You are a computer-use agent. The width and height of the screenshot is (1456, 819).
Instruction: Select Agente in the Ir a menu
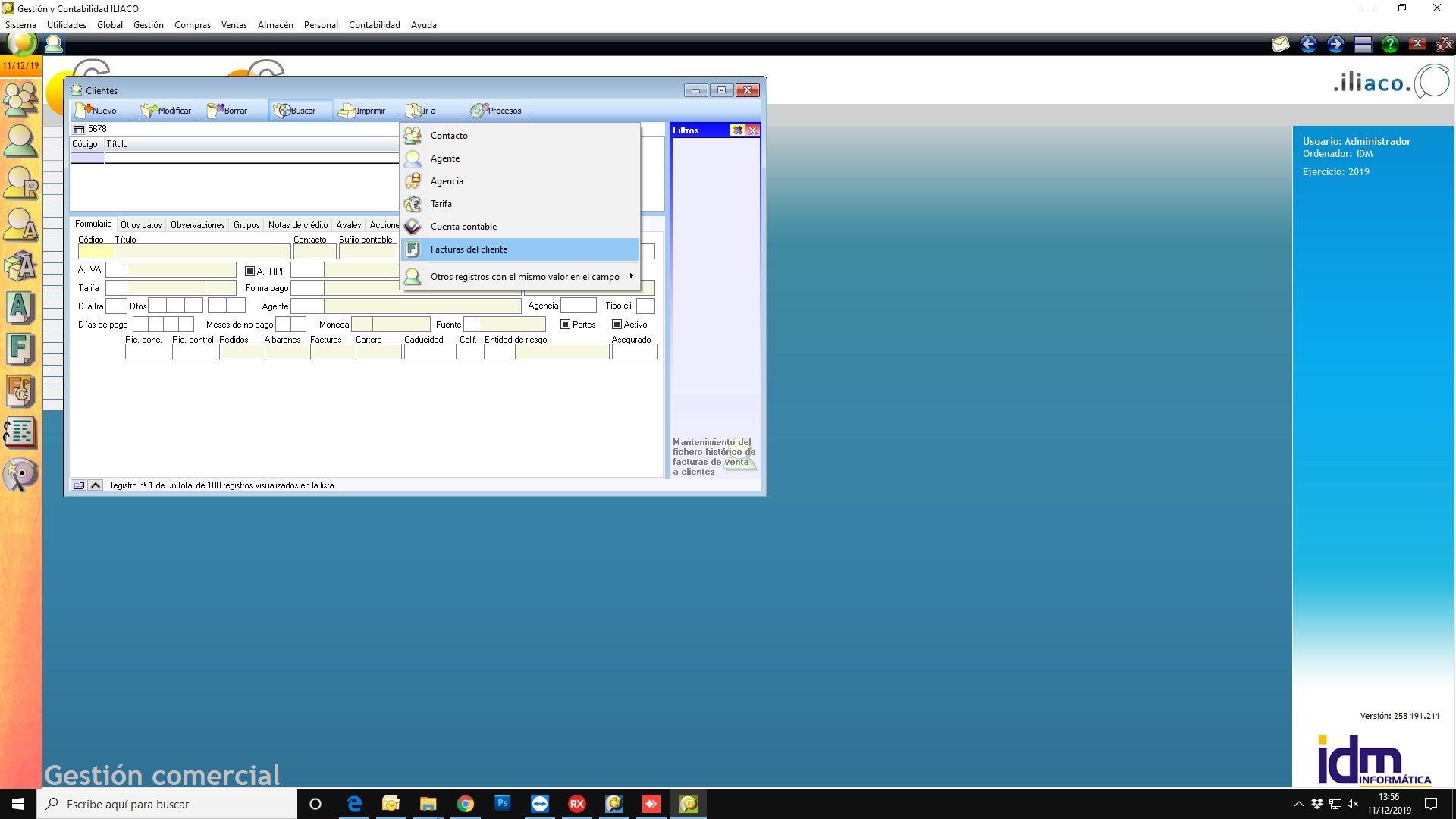click(520, 158)
